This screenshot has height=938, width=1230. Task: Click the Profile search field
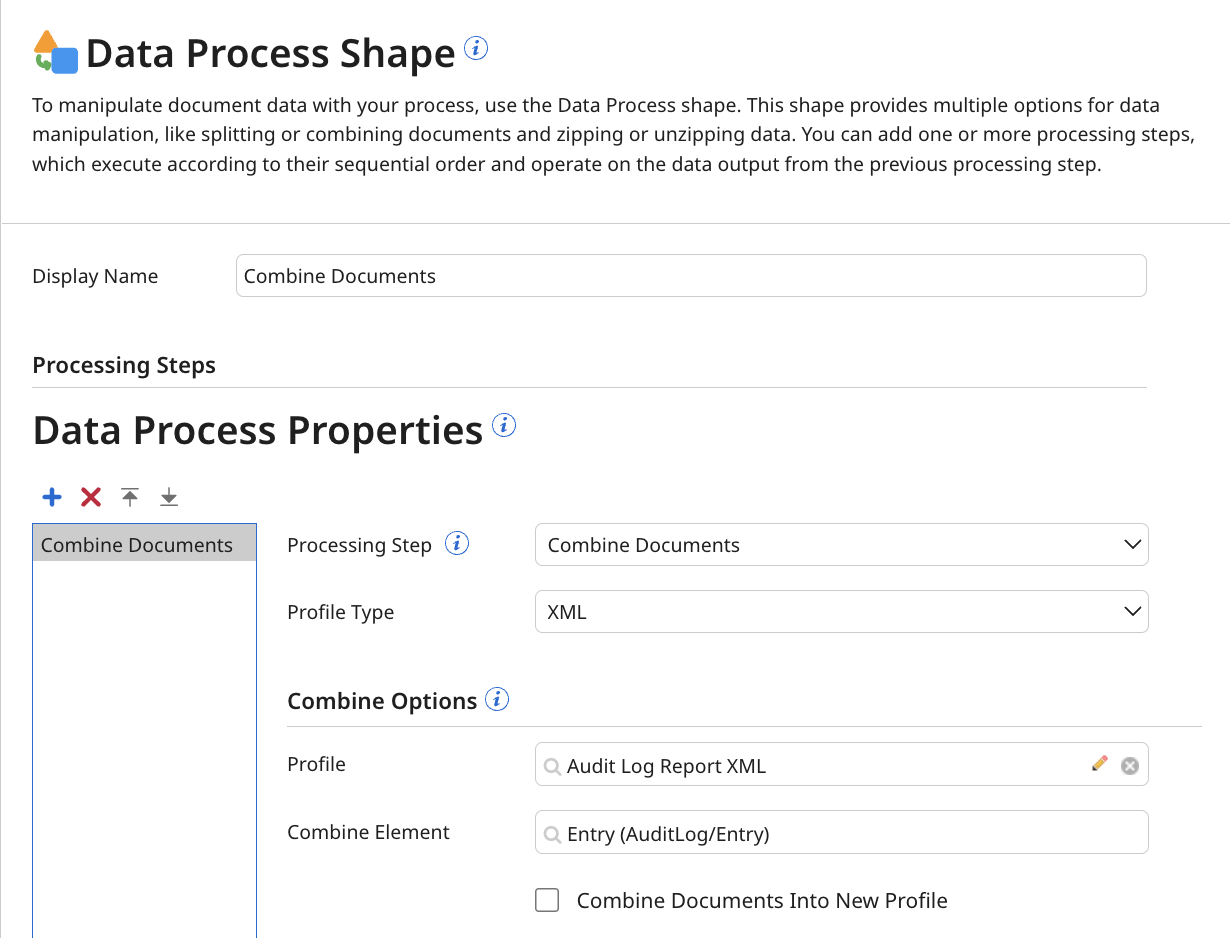800,764
